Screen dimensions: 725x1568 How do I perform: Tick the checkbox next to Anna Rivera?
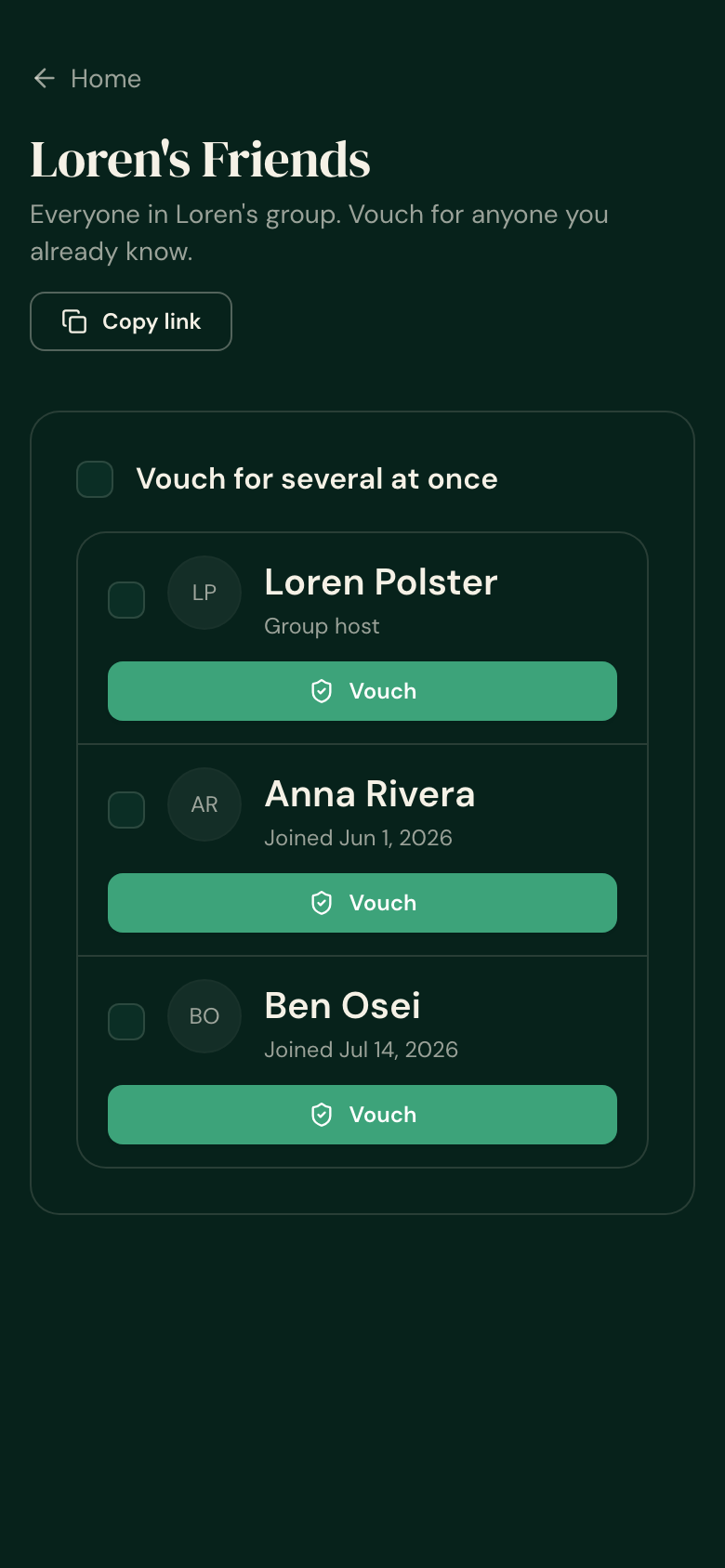pos(126,810)
